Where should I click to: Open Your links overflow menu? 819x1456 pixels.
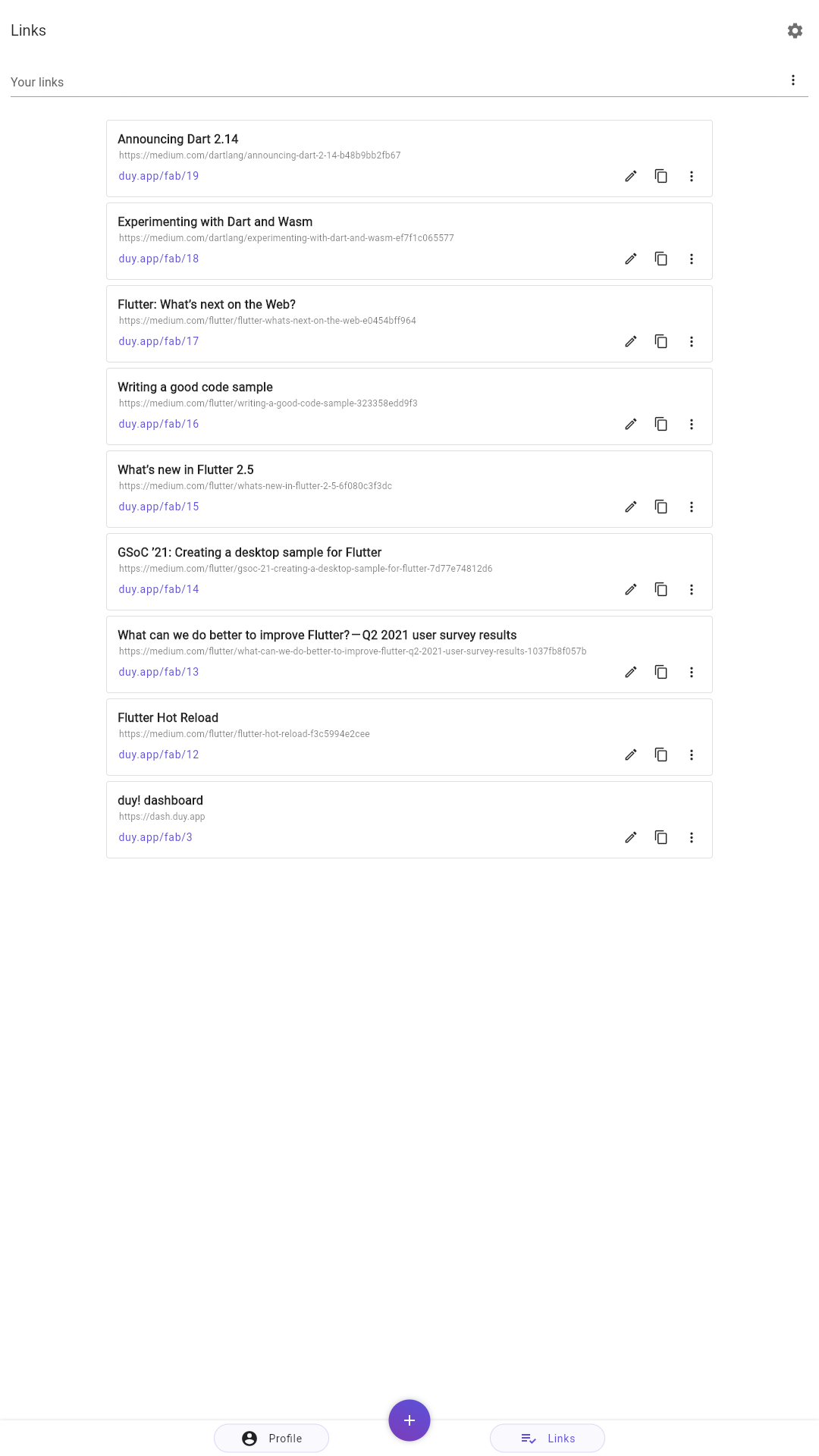pos(793,80)
